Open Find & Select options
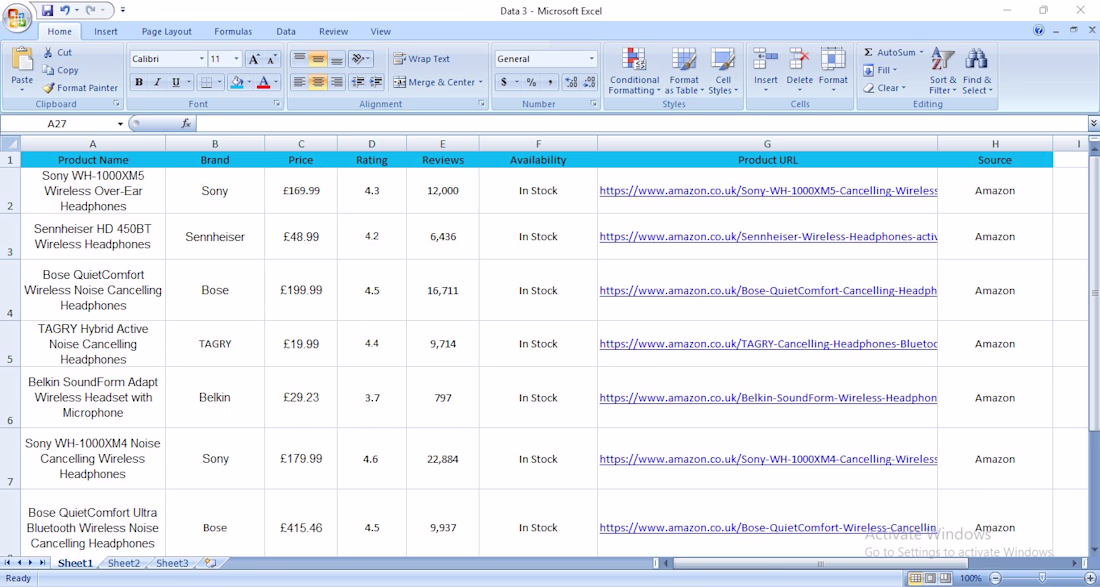Viewport: 1100px width, 587px height. [977, 72]
